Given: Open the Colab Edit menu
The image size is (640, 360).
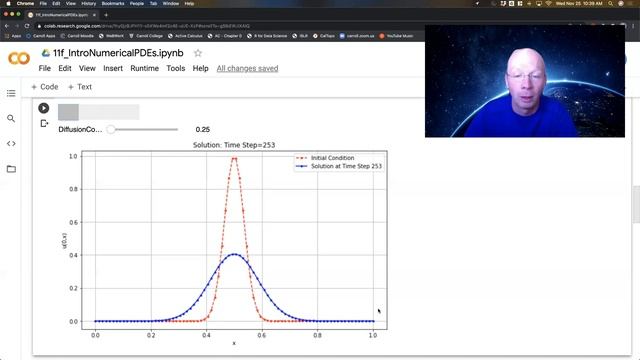Looking at the screenshot, I should coord(64,68).
